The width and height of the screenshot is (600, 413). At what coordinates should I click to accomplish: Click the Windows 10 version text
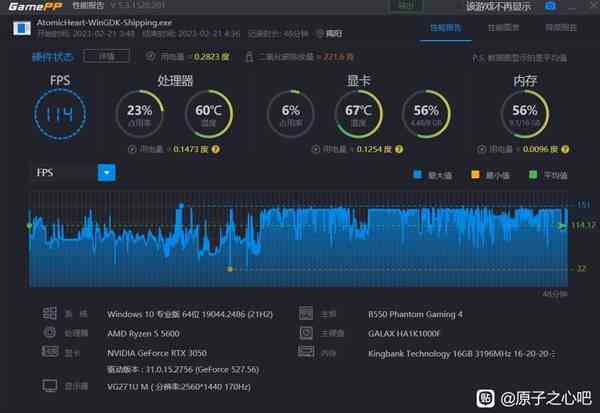[190, 315]
